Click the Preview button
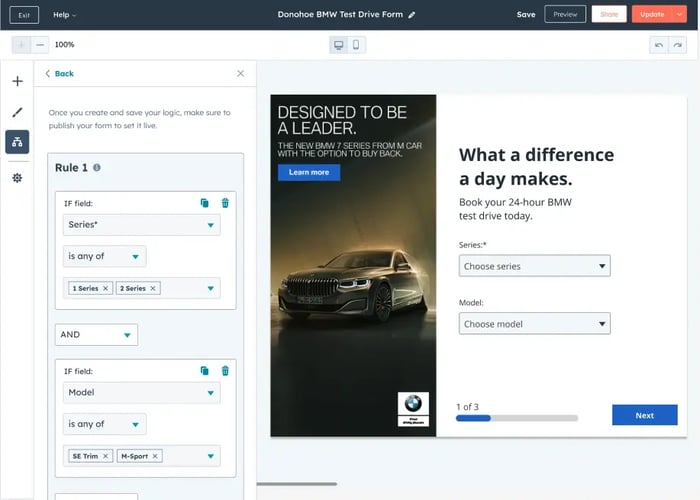 point(565,14)
